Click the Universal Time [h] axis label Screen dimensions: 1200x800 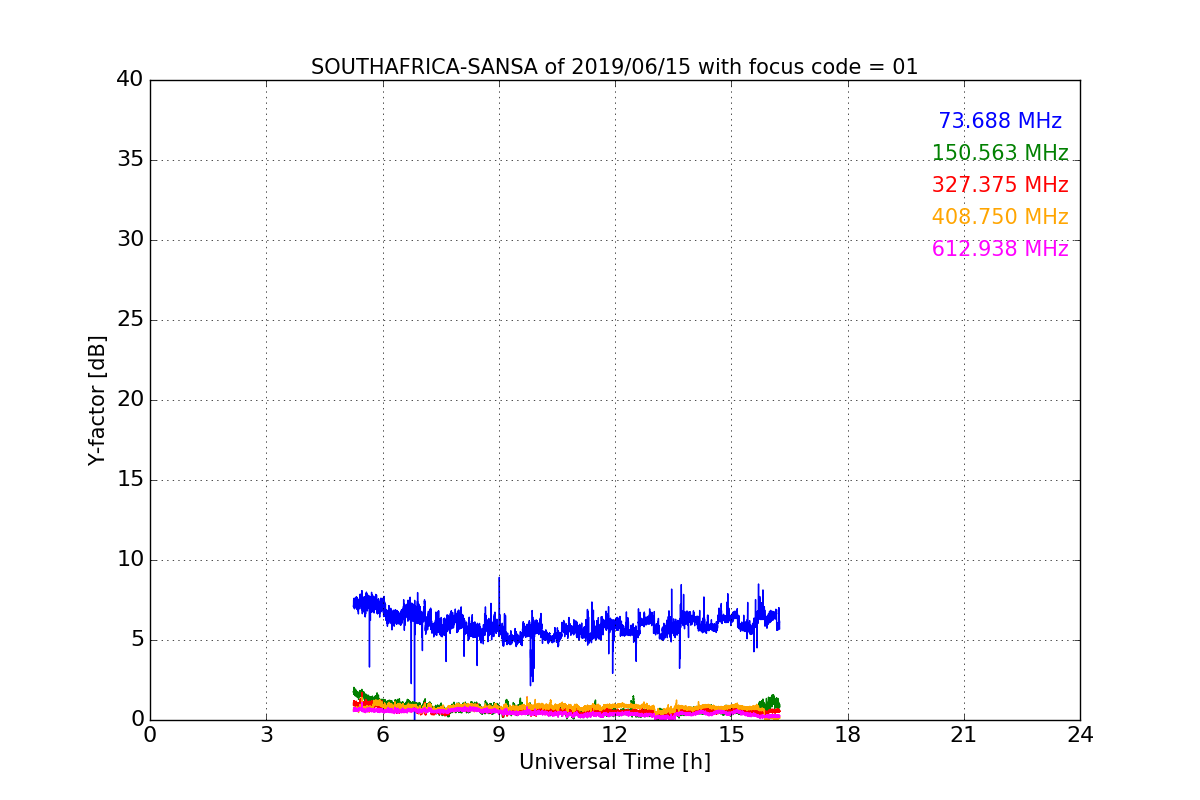pyautogui.click(x=615, y=762)
